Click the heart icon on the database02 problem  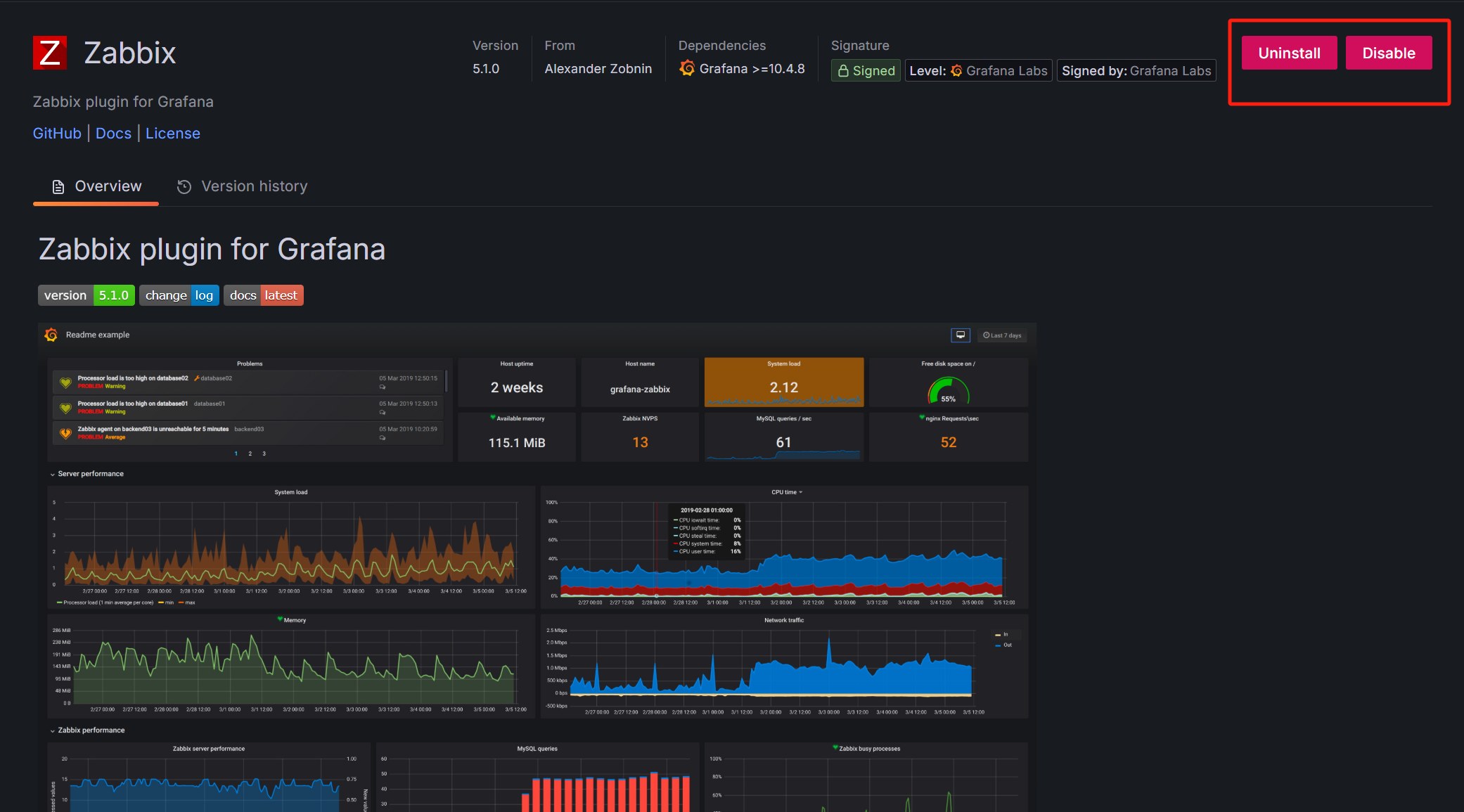point(65,382)
